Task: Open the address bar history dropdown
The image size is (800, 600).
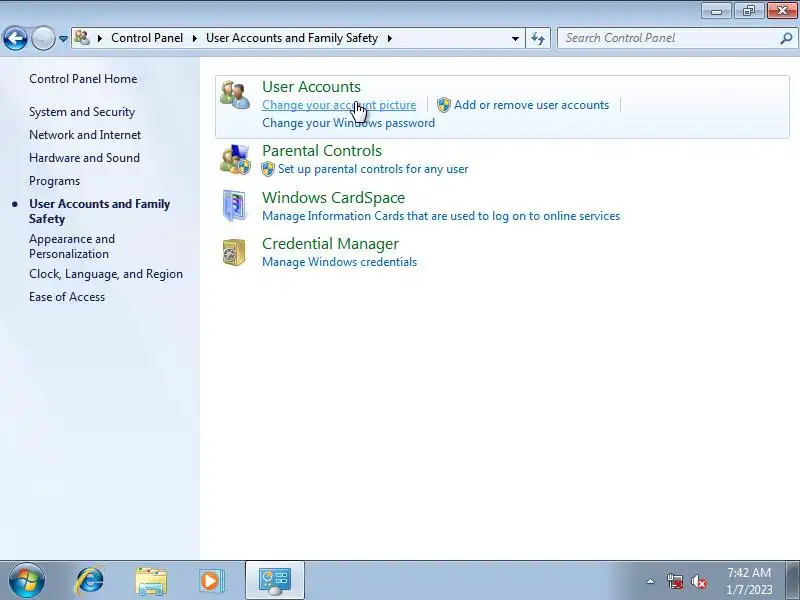Action: (x=515, y=38)
